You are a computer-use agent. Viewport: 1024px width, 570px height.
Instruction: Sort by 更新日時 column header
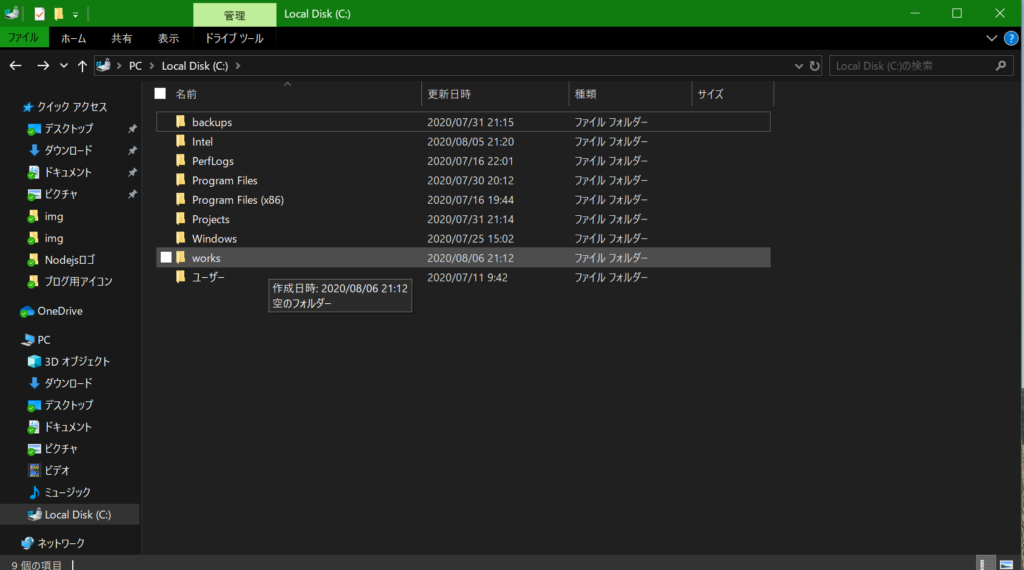point(449,94)
